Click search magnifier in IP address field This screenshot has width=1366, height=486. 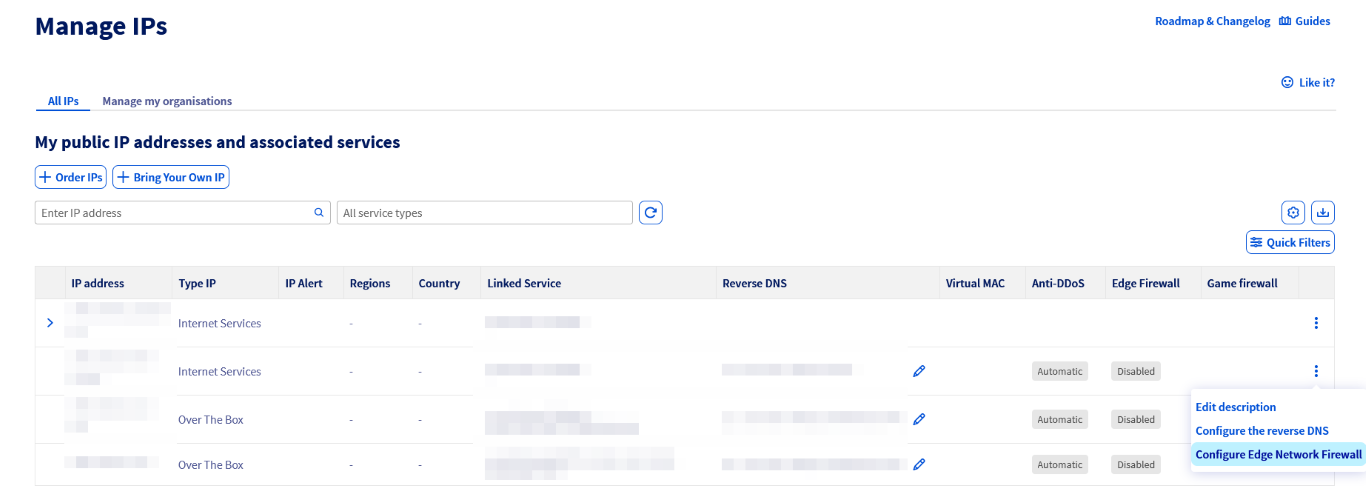pyautogui.click(x=320, y=212)
